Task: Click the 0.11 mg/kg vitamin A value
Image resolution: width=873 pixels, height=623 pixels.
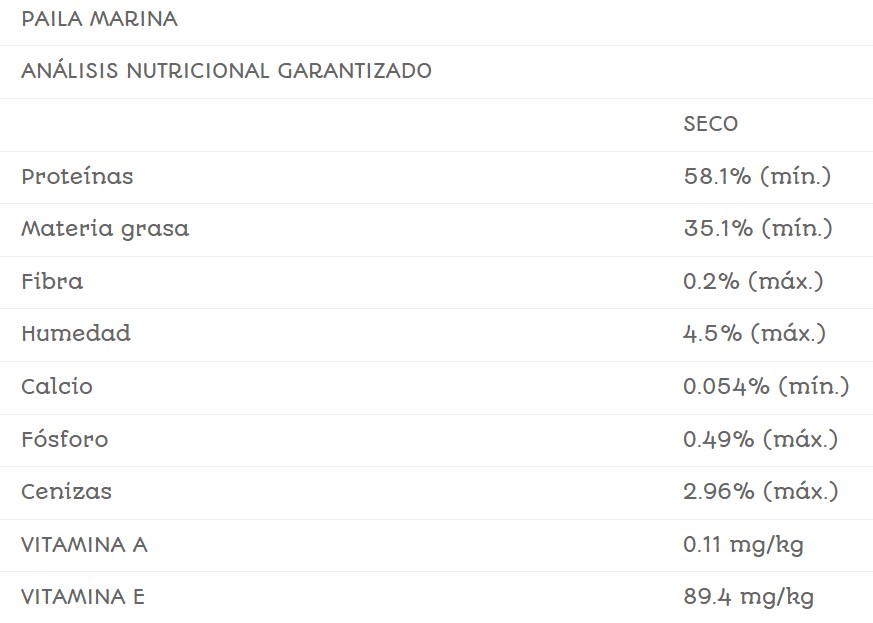Action: pos(743,545)
